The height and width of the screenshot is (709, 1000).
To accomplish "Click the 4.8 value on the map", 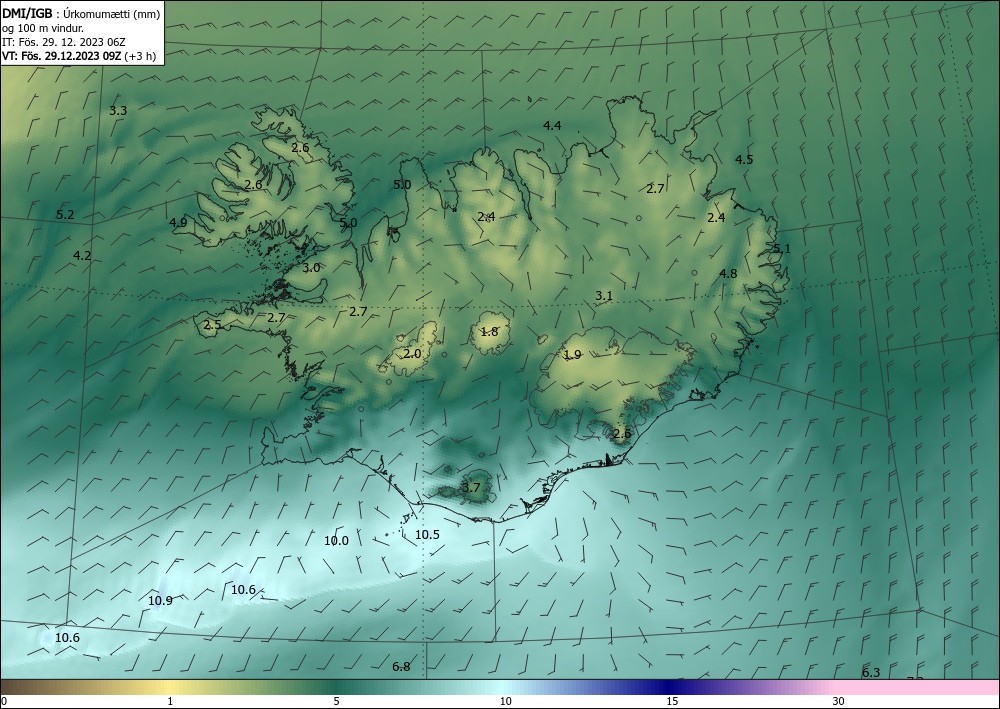I will click(x=728, y=274).
